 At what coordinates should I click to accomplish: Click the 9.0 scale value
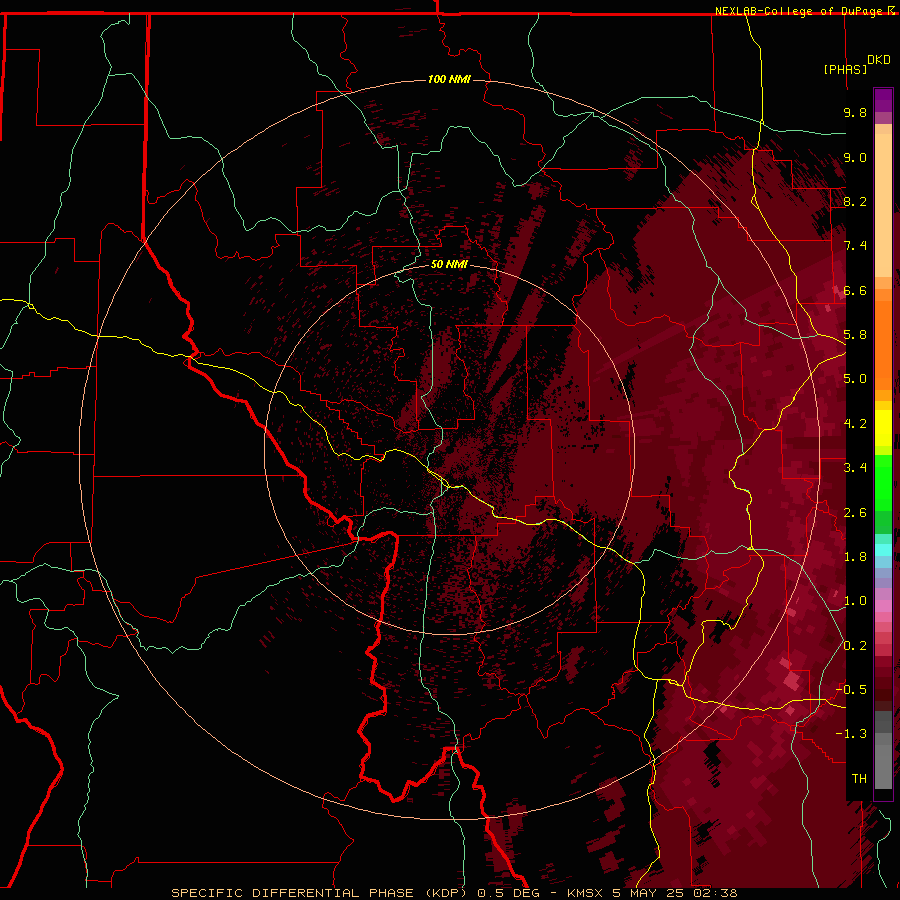click(855, 157)
